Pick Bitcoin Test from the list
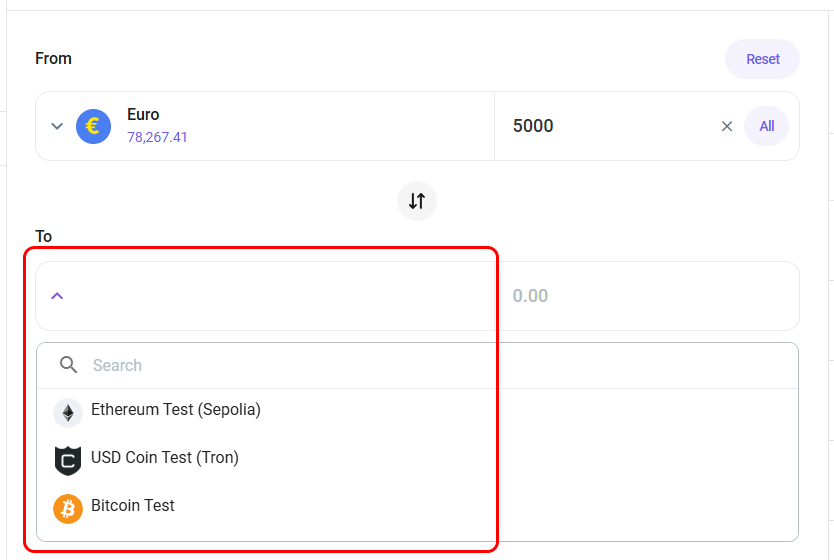834x560 pixels. coord(133,506)
